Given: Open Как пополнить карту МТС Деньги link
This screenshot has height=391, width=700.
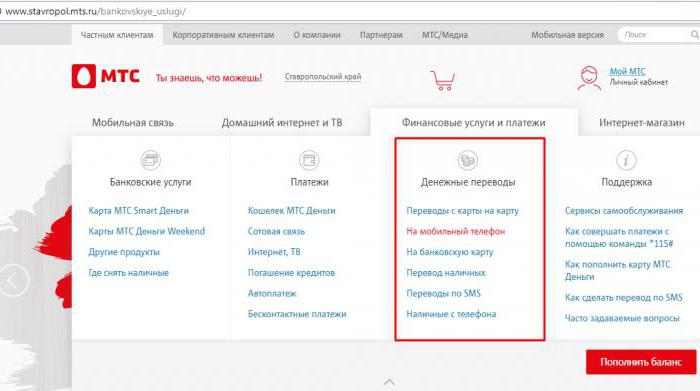Looking at the screenshot, I should coord(618,270).
